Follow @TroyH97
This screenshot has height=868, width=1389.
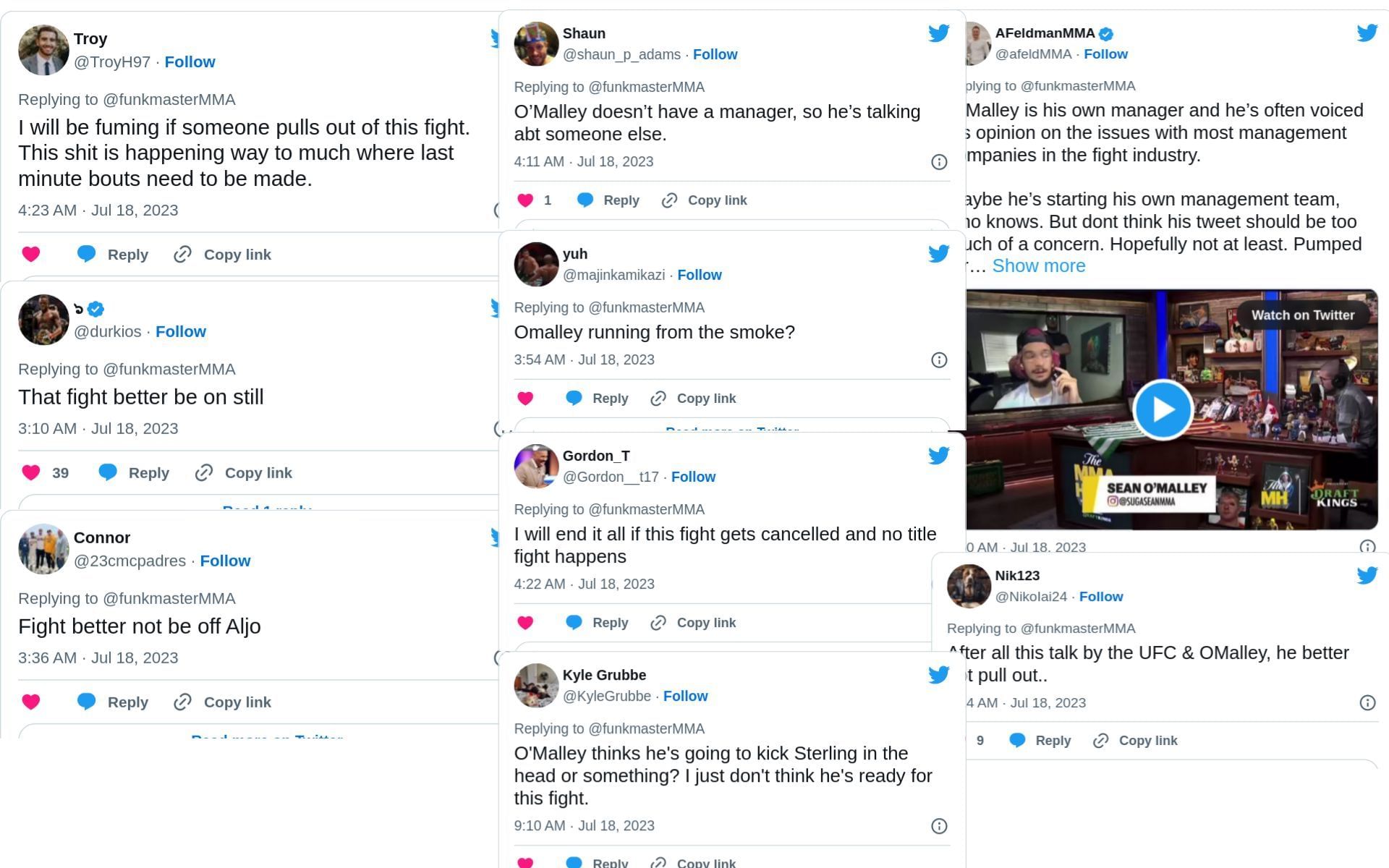coord(190,61)
